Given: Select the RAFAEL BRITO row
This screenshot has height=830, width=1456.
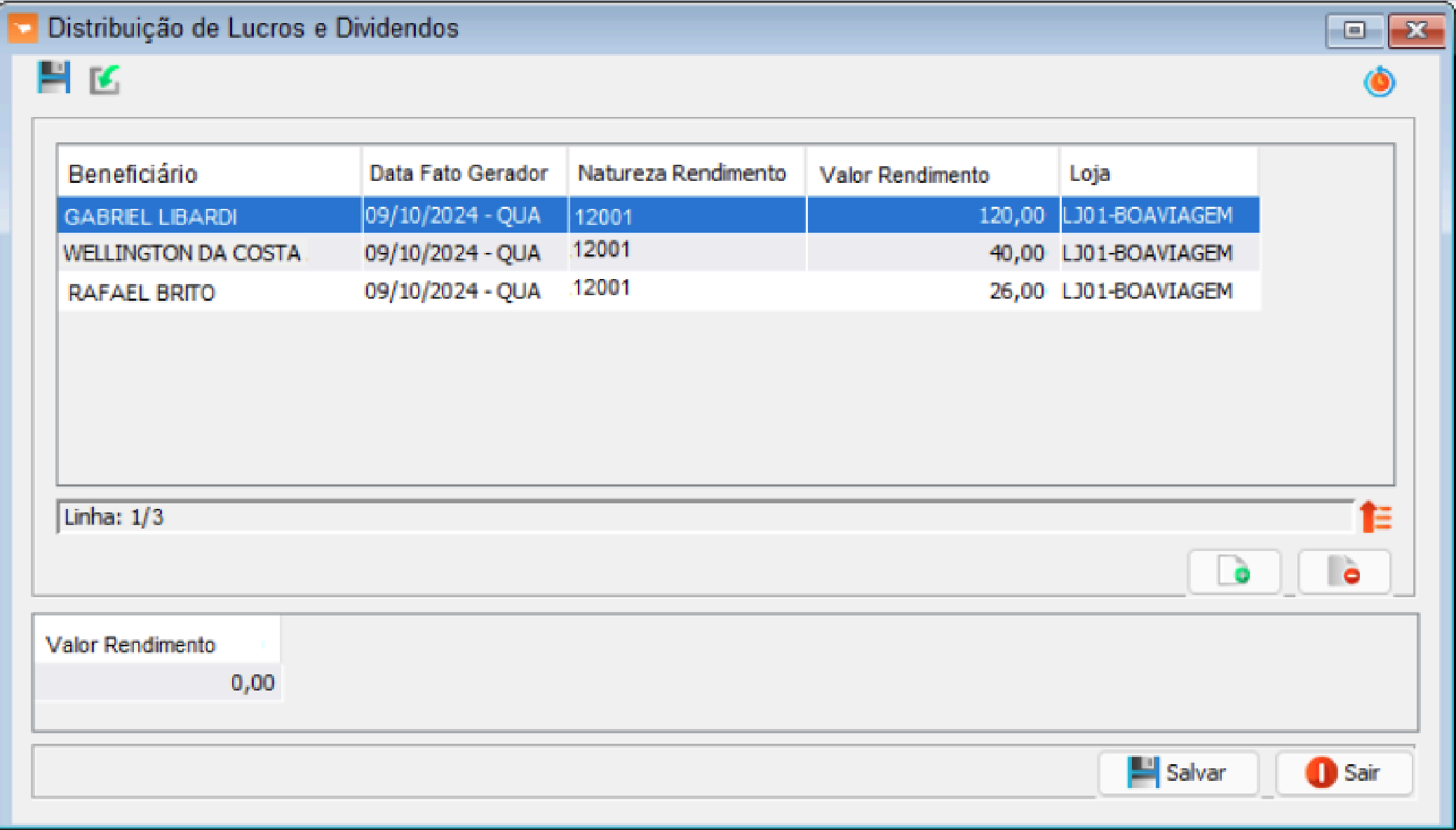Looking at the screenshot, I should [x=142, y=292].
